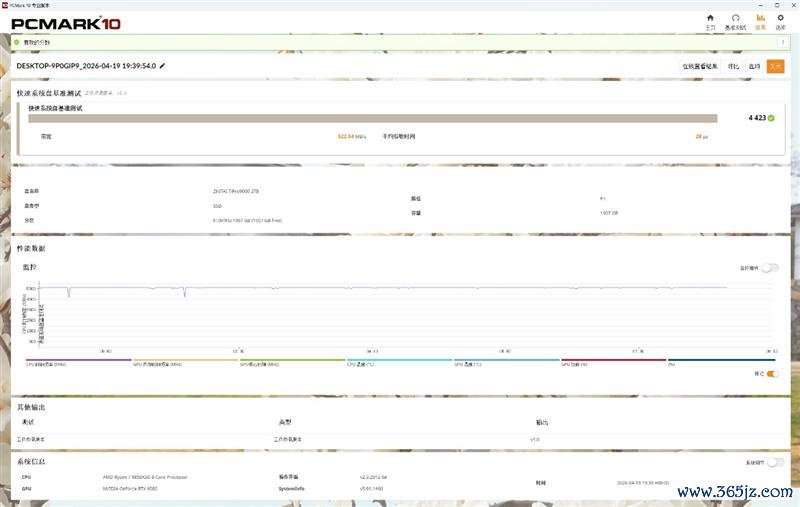Click the orange bandwidth MB/s value
The width and height of the screenshot is (800, 507).
(352, 137)
